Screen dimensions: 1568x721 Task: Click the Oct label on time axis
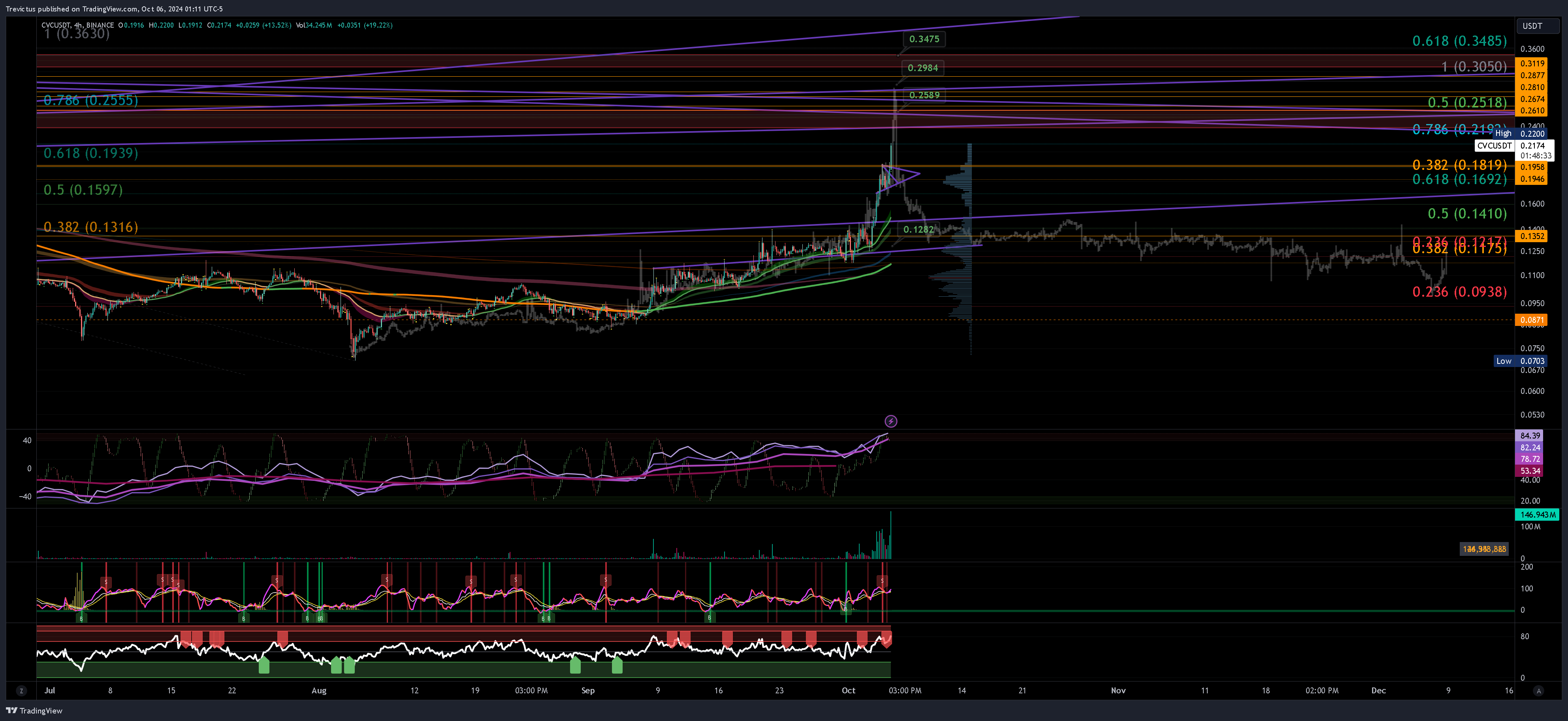(x=848, y=691)
